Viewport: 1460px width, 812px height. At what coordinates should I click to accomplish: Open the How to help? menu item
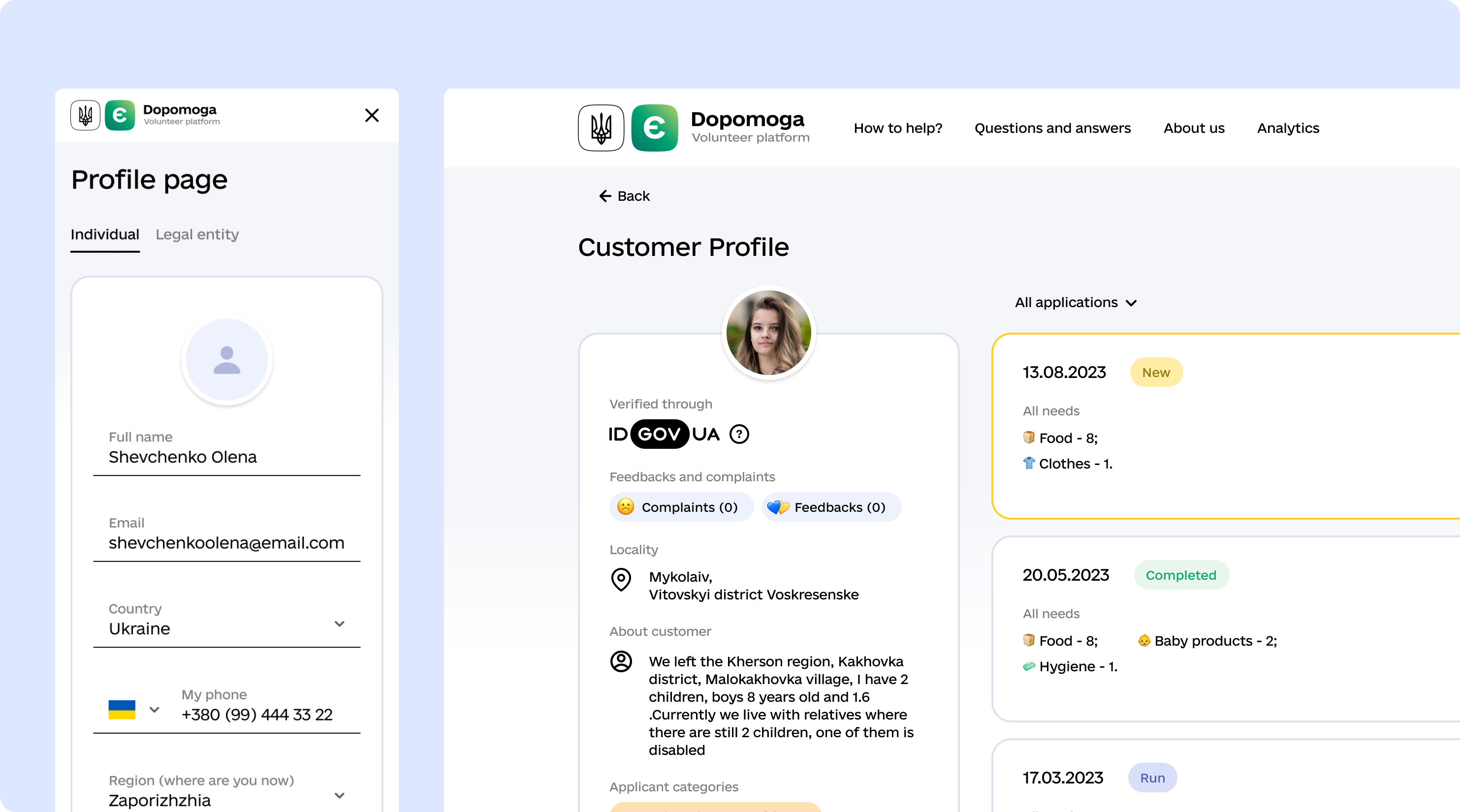pyautogui.click(x=898, y=128)
